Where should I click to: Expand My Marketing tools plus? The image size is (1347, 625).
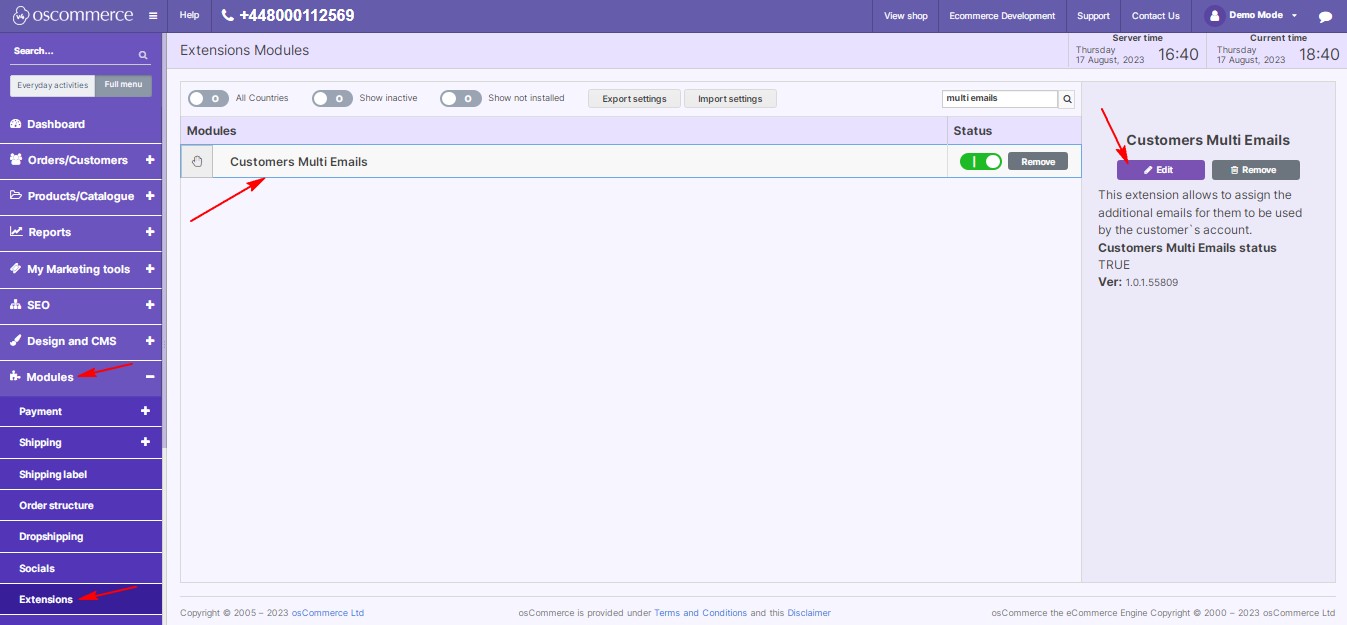[150, 269]
